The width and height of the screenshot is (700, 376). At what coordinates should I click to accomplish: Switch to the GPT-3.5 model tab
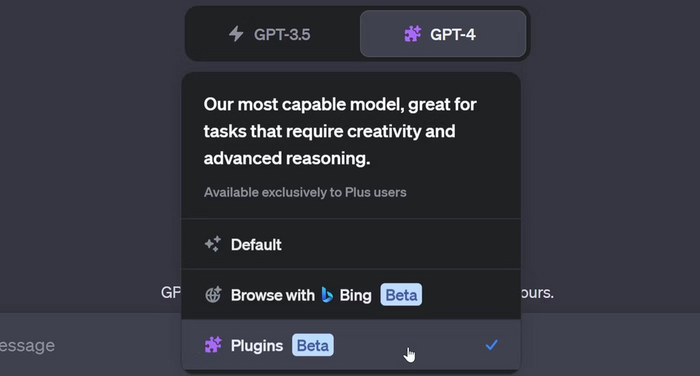click(273, 34)
